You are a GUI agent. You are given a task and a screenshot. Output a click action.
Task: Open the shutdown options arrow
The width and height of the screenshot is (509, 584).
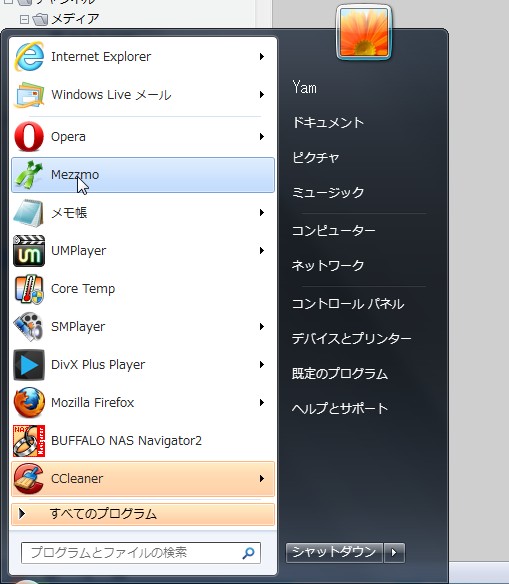pos(394,553)
